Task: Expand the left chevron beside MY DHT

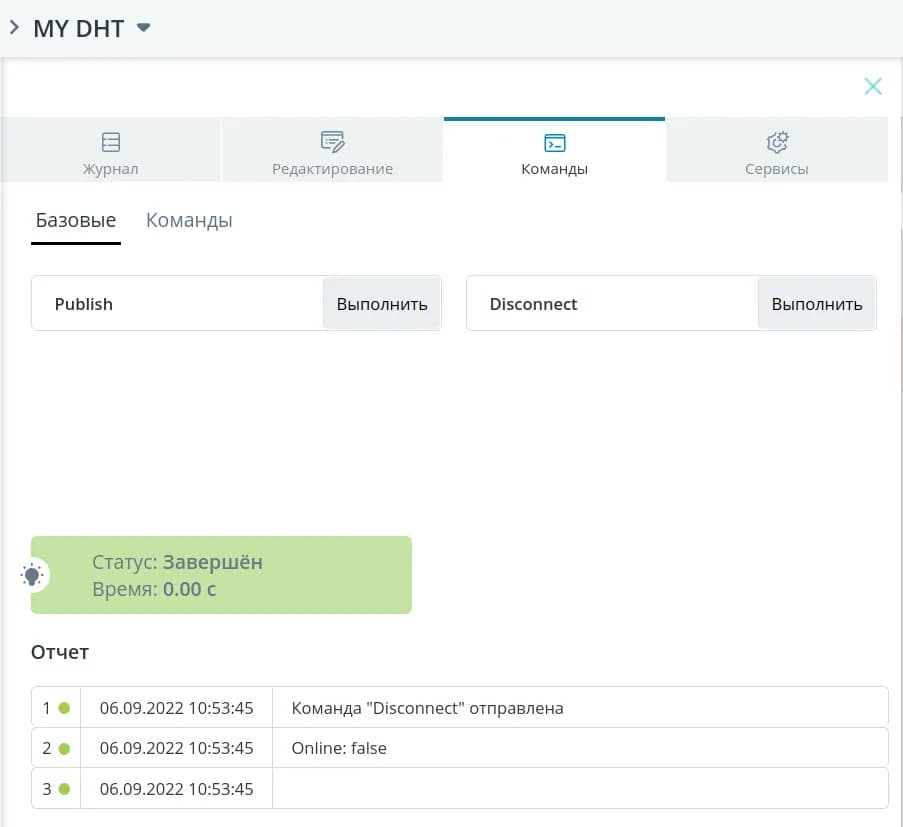Action: pos(14,28)
